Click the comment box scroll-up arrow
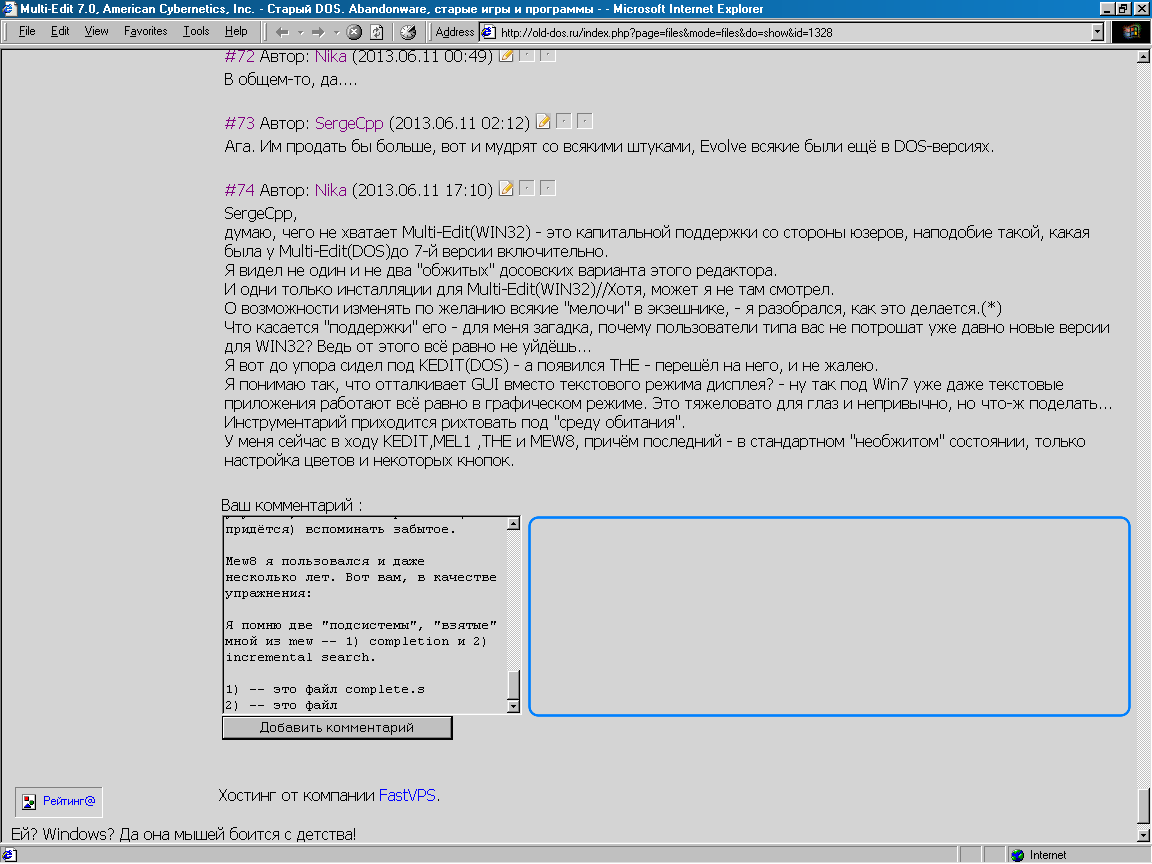 point(514,524)
